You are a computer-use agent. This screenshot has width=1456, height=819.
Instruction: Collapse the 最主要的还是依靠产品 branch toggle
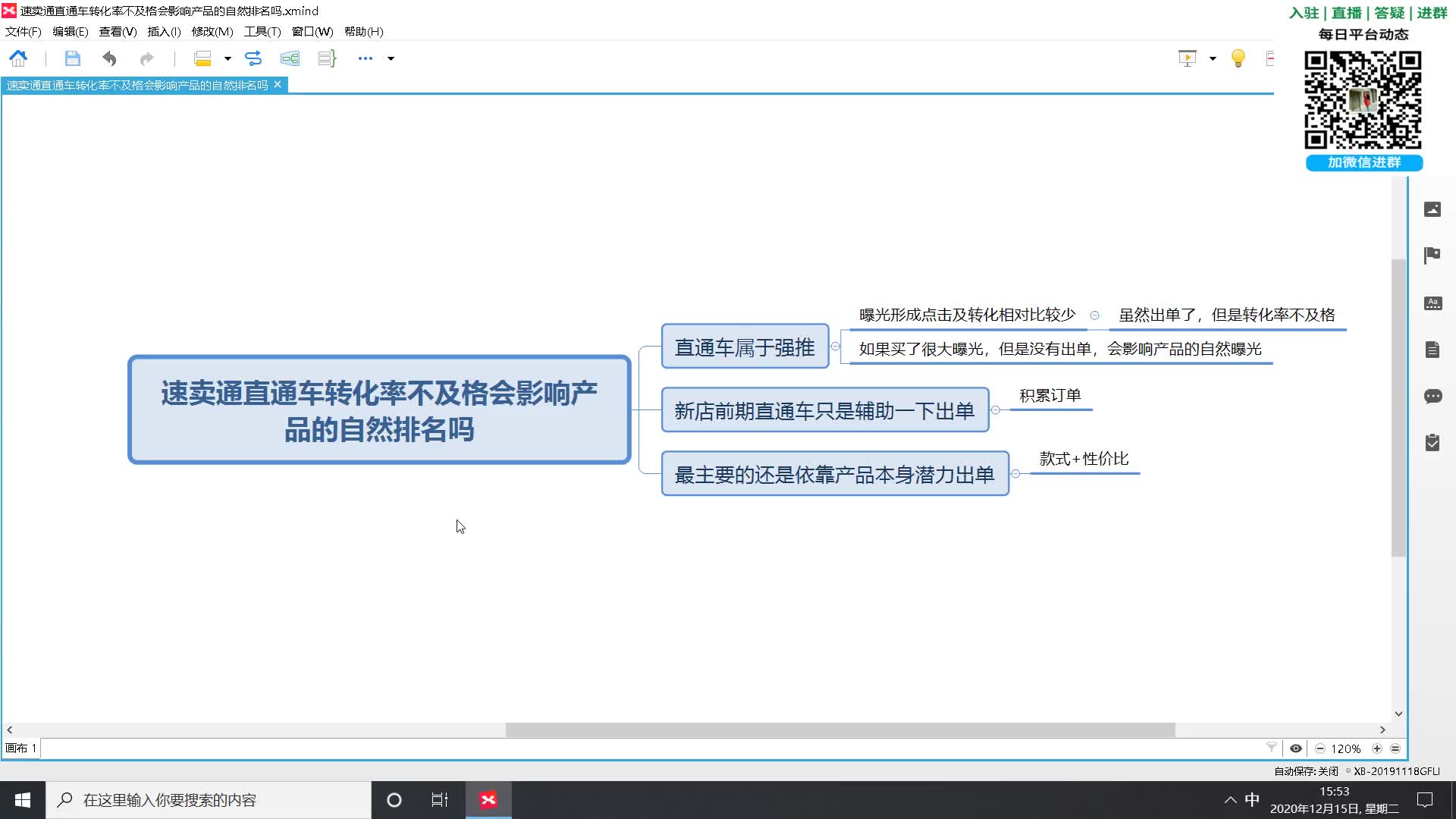pyautogui.click(x=1015, y=474)
